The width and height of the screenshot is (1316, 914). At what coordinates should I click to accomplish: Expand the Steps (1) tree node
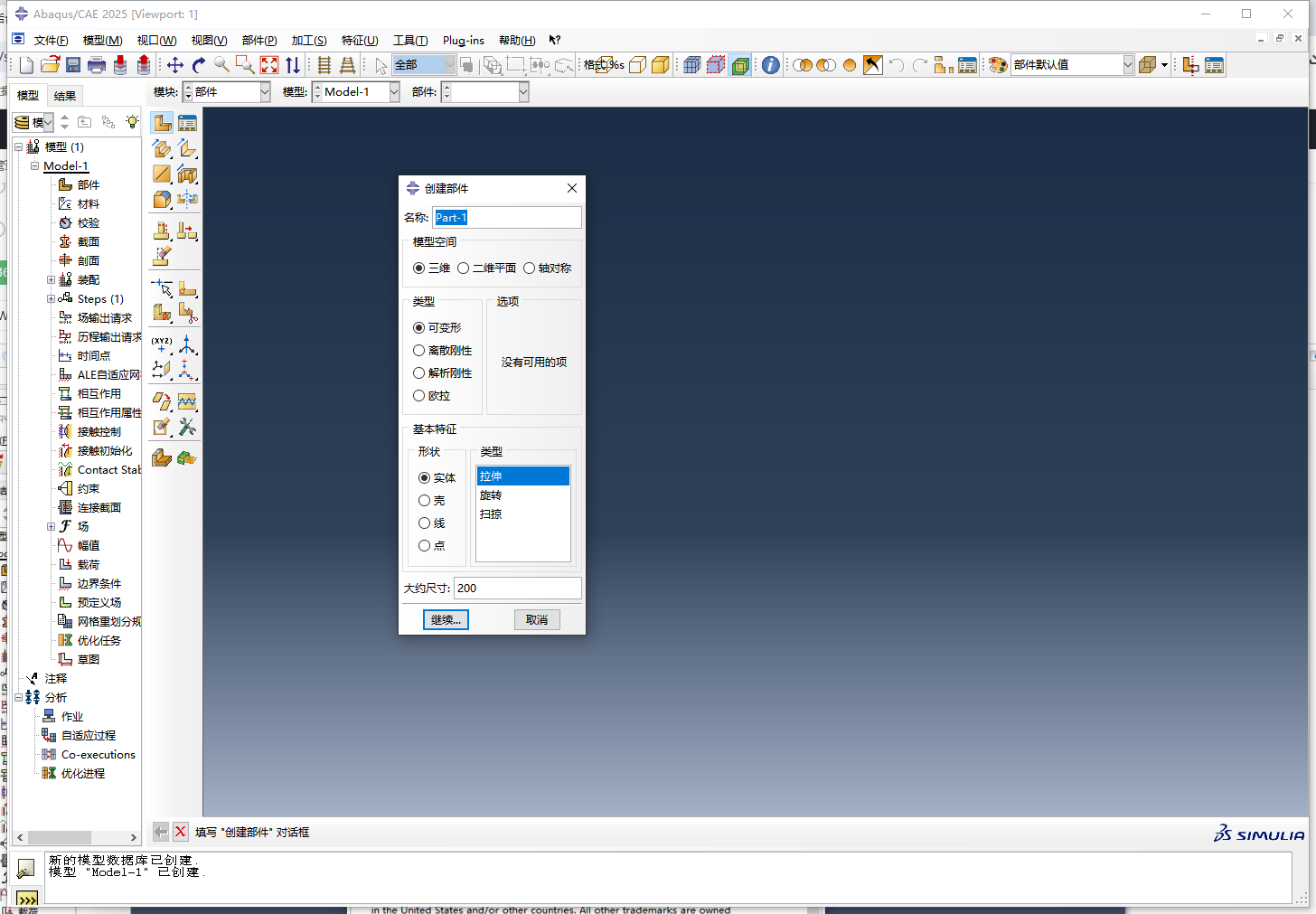(52, 298)
